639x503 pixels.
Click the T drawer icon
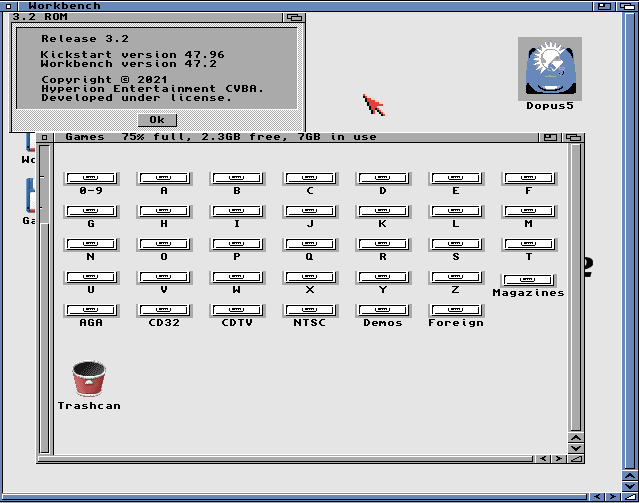click(x=529, y=244)
